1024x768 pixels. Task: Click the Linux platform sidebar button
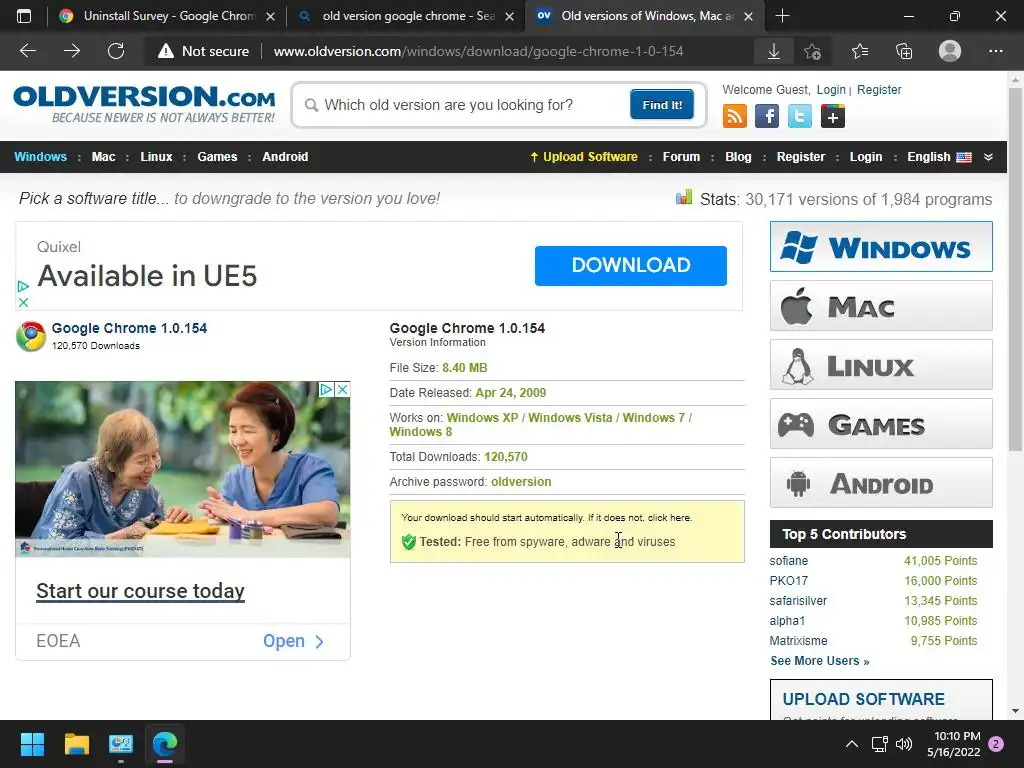point(881,364)
